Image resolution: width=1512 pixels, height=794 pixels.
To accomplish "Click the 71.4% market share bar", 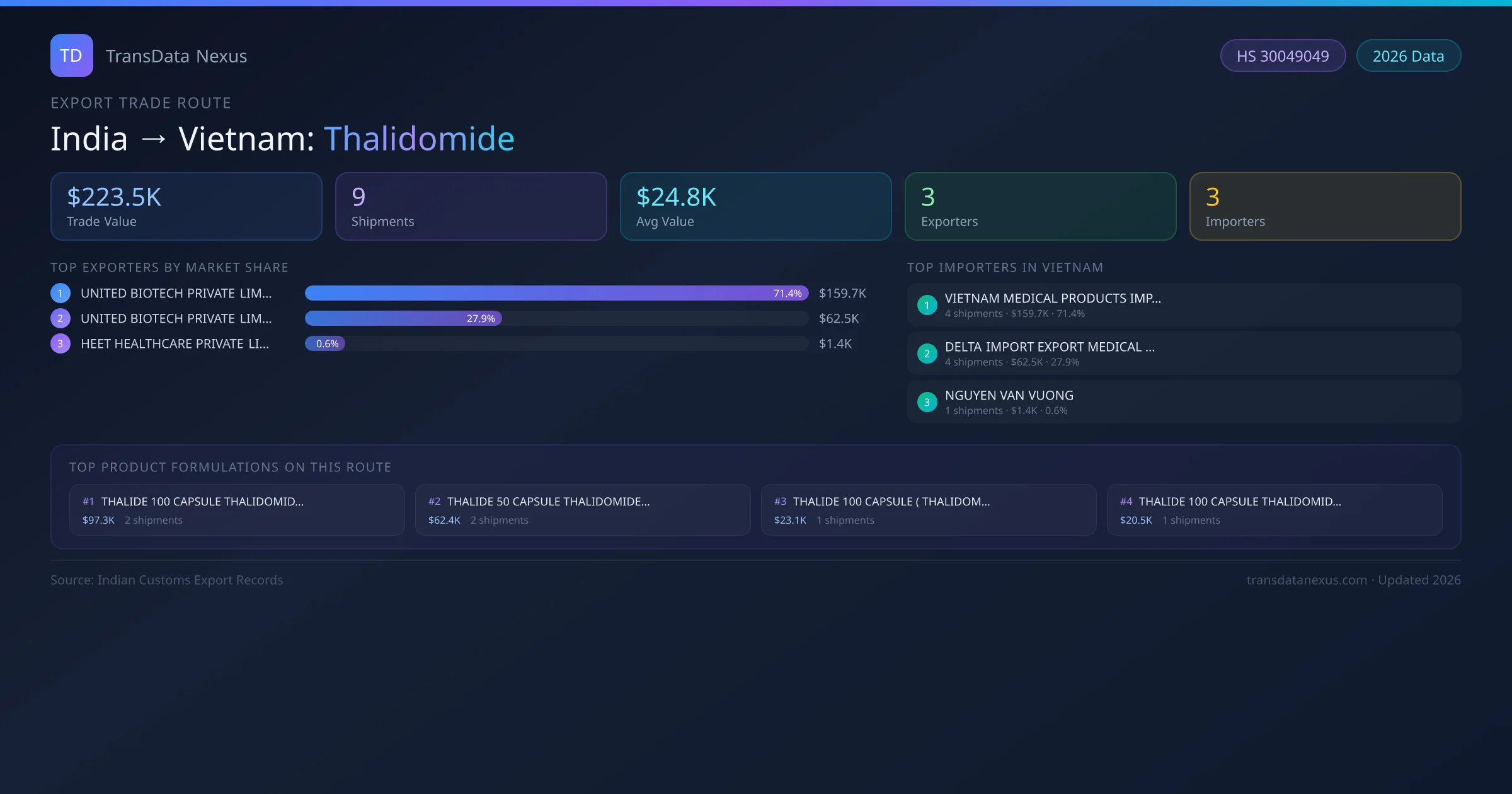I will [x=556, y=293].
